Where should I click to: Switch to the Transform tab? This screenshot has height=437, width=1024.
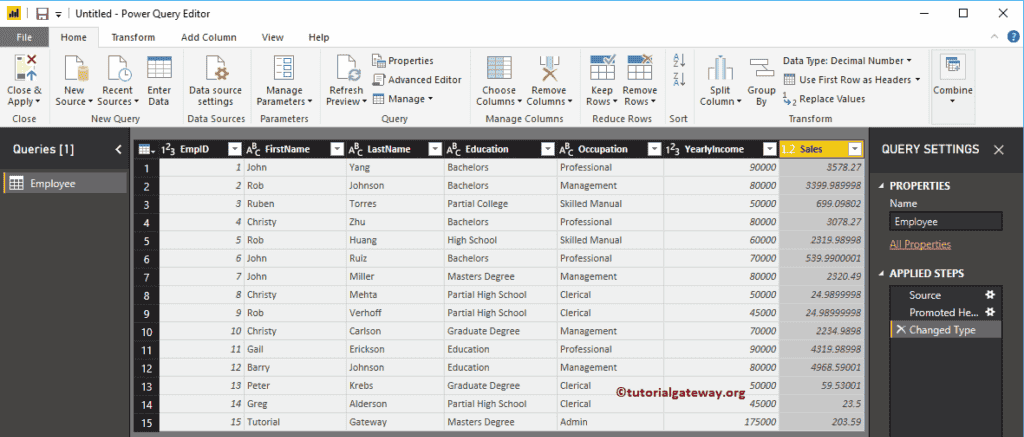click(133, 37)
